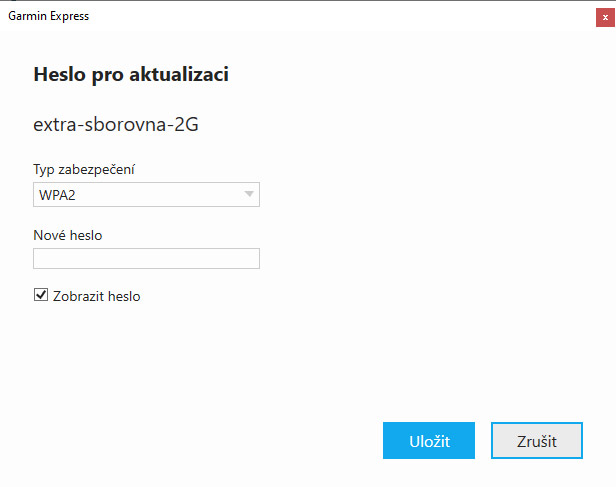Select the WPA2 security type combo box
Image resolution: width=616 pixels, height=487 pixels.
146,194
